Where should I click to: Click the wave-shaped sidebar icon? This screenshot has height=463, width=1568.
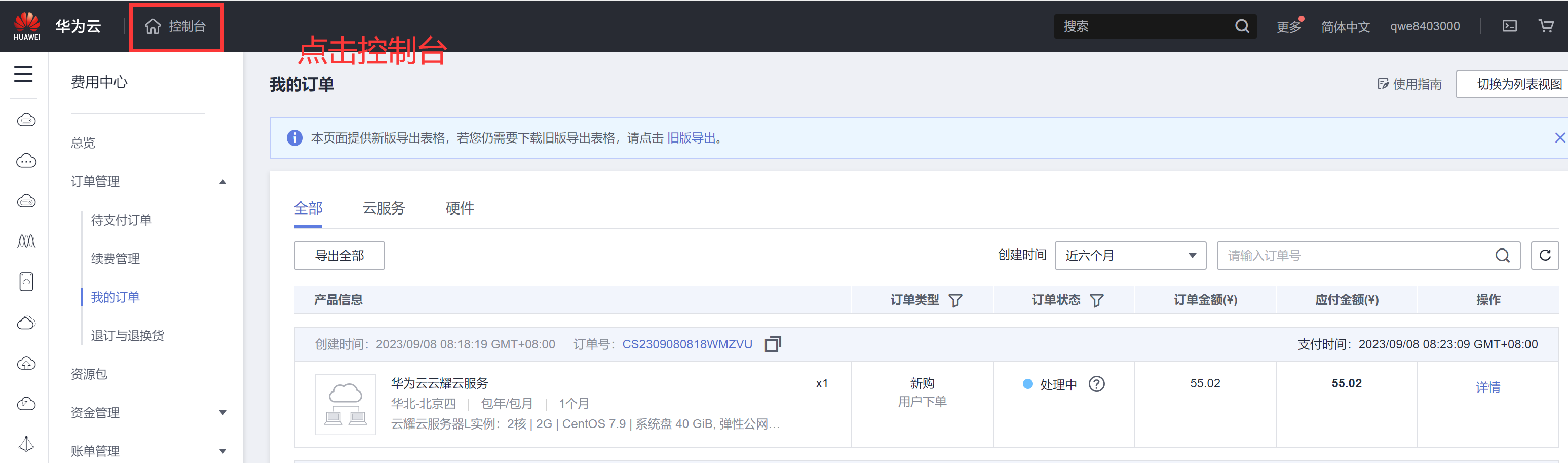[x=25, y=241]
